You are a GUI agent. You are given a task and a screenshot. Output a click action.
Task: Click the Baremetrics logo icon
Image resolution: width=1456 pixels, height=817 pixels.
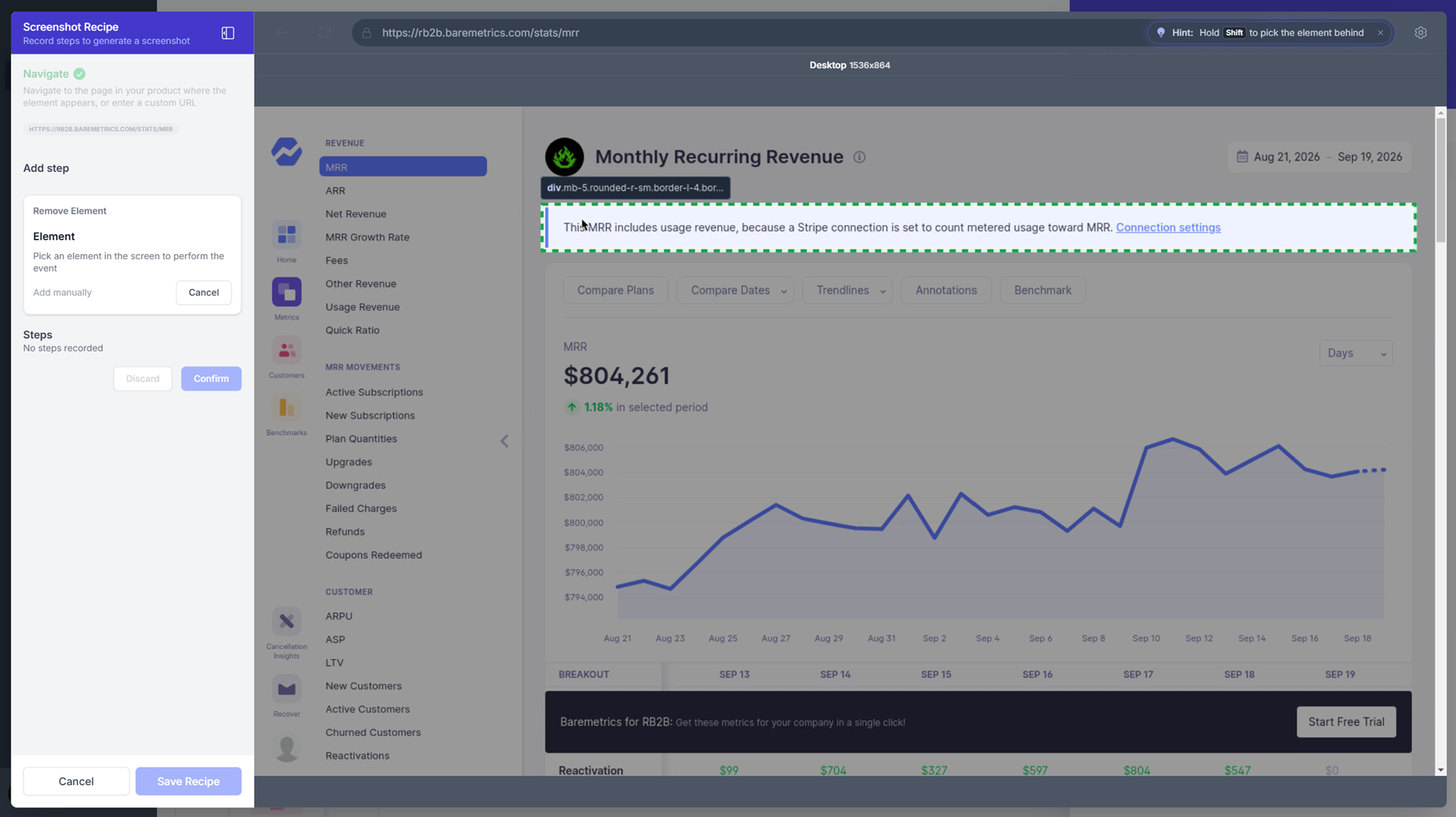pos(287,152)
